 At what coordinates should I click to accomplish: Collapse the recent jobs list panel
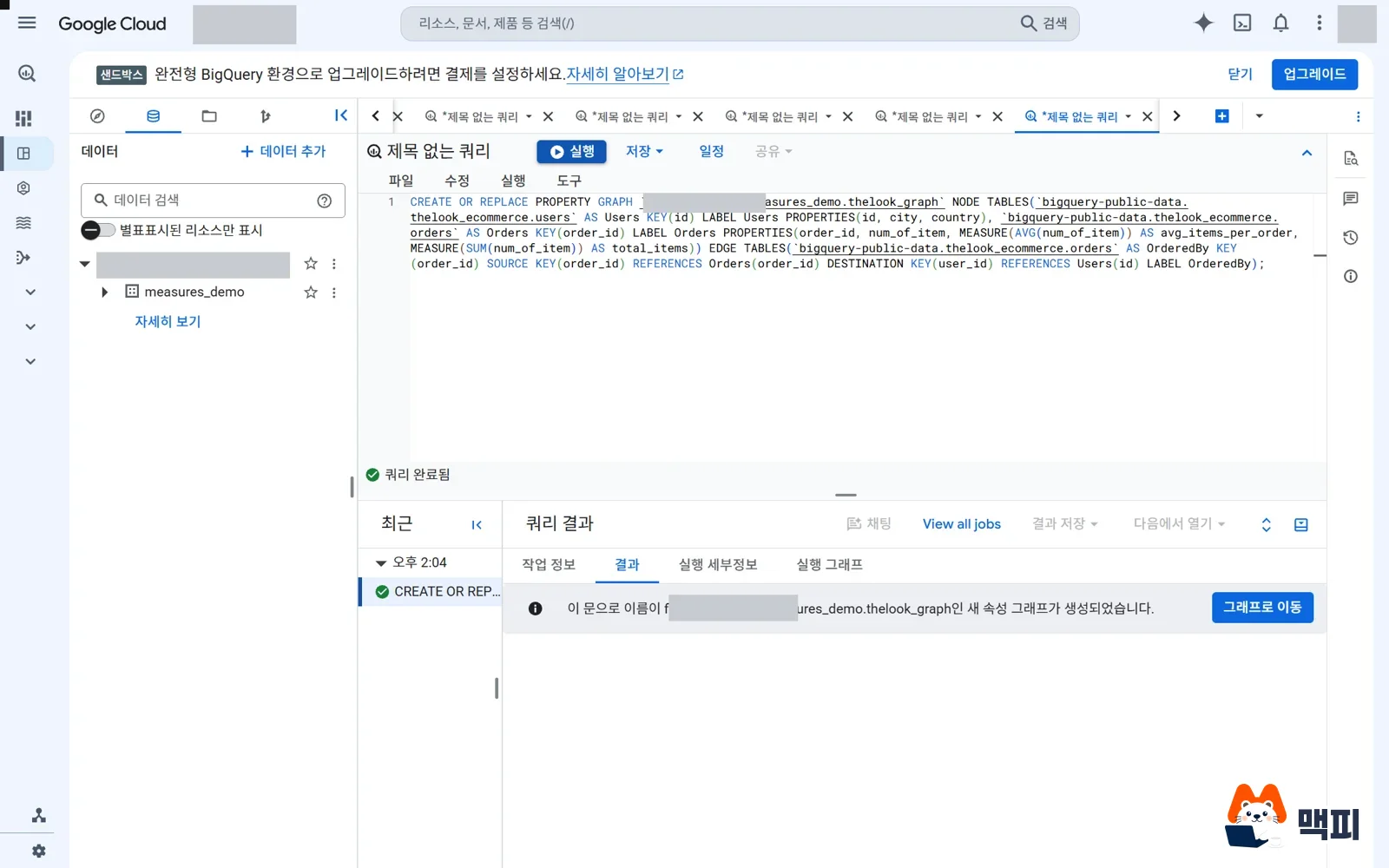coord(477,524)
